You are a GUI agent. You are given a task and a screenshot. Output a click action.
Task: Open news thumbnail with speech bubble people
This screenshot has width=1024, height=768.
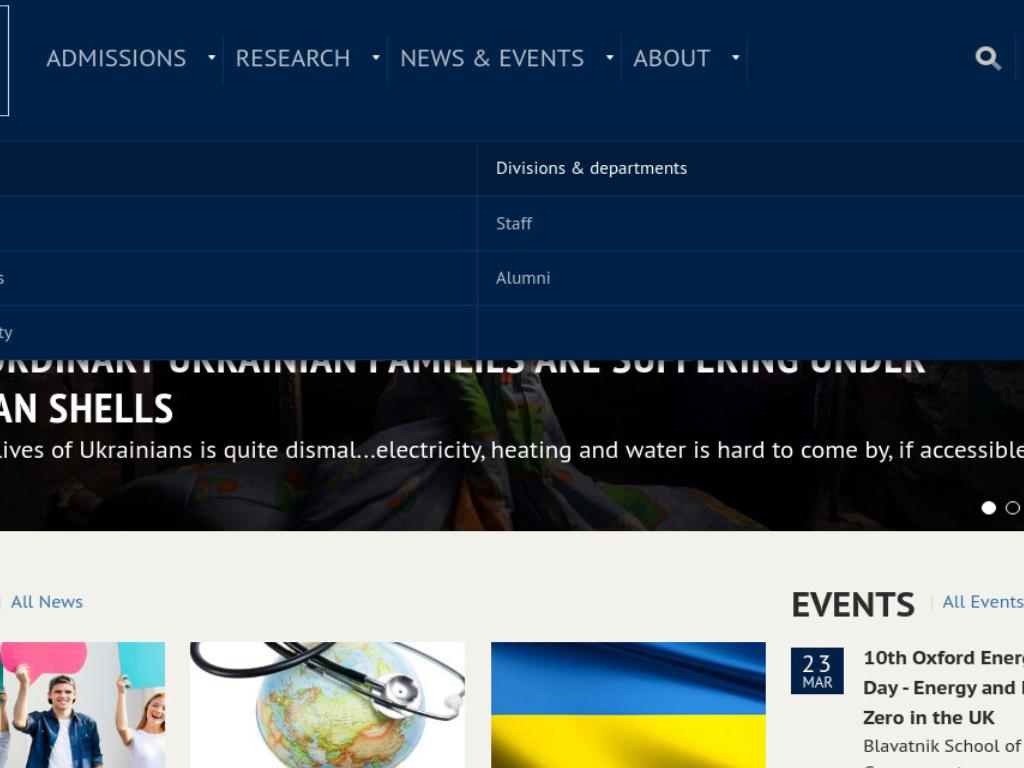(82, 705)
